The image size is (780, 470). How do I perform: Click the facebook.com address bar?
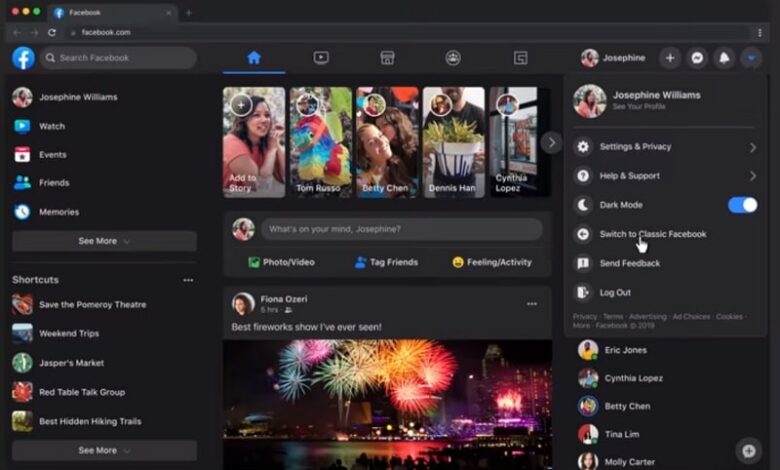407,32
